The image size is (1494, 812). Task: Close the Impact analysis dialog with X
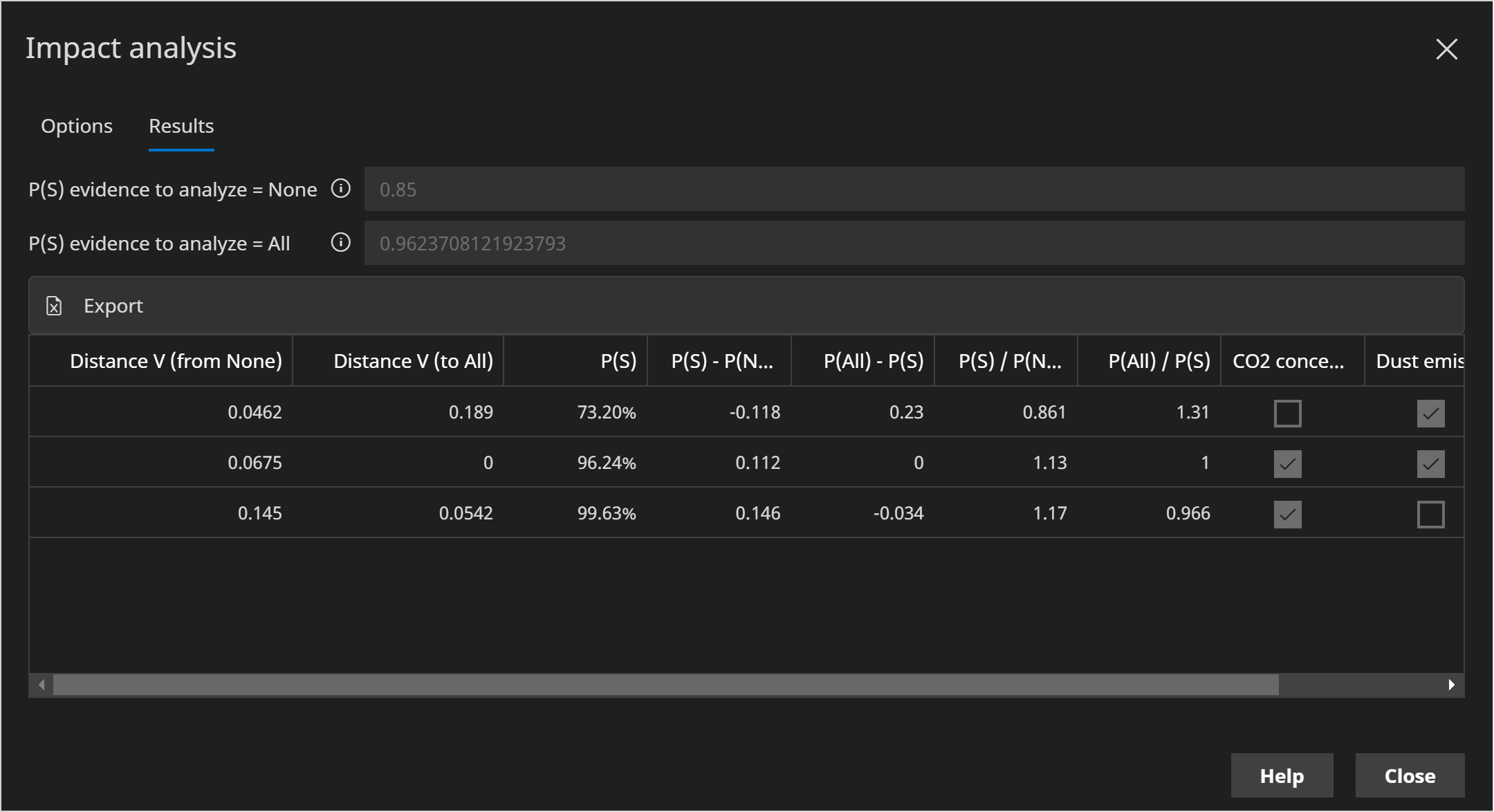[x=1446, y=49]
